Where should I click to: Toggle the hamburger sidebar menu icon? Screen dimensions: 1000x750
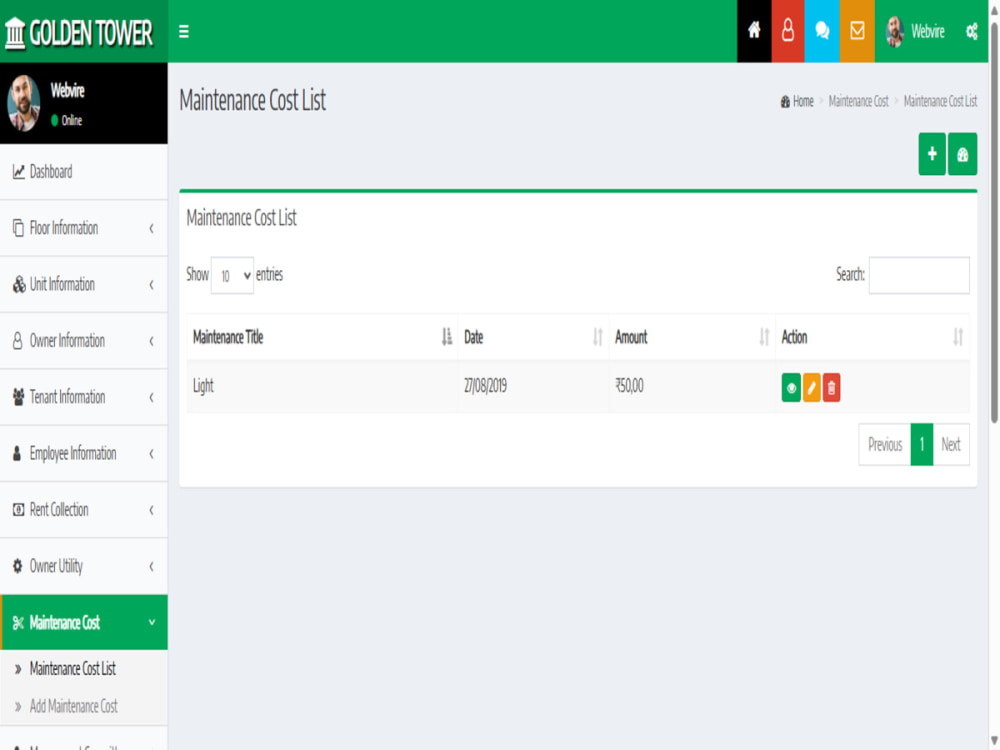[x=184, y=31]
